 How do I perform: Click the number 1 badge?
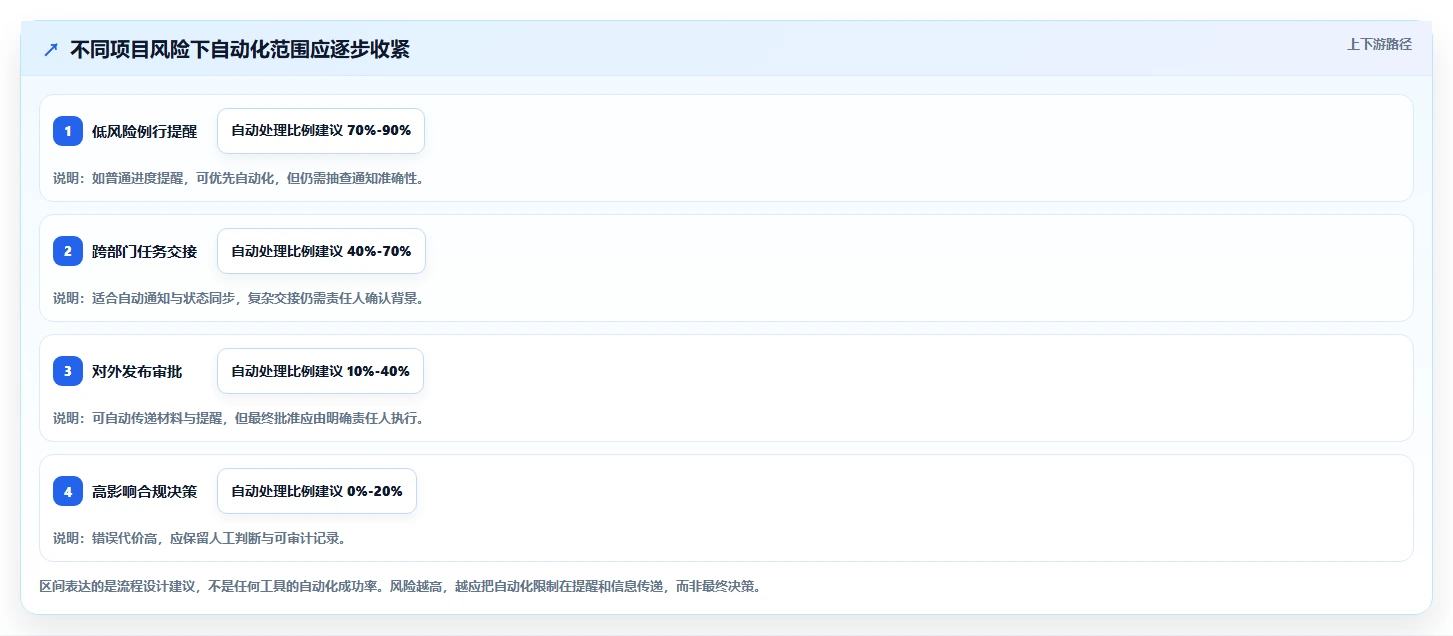(x=68, y=131)
